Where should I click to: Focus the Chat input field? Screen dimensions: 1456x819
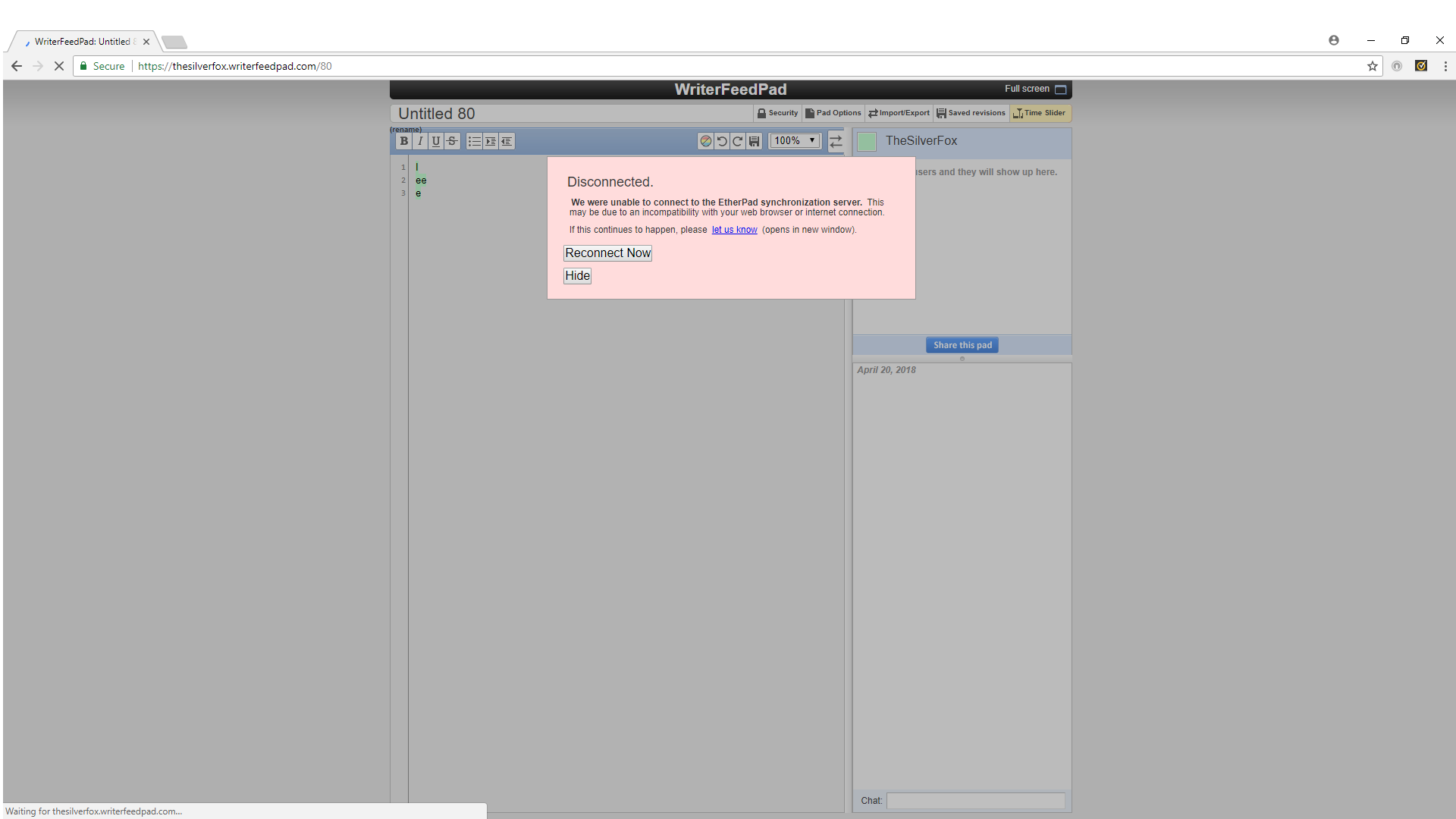pyautogui.click(x=976, y=801)
